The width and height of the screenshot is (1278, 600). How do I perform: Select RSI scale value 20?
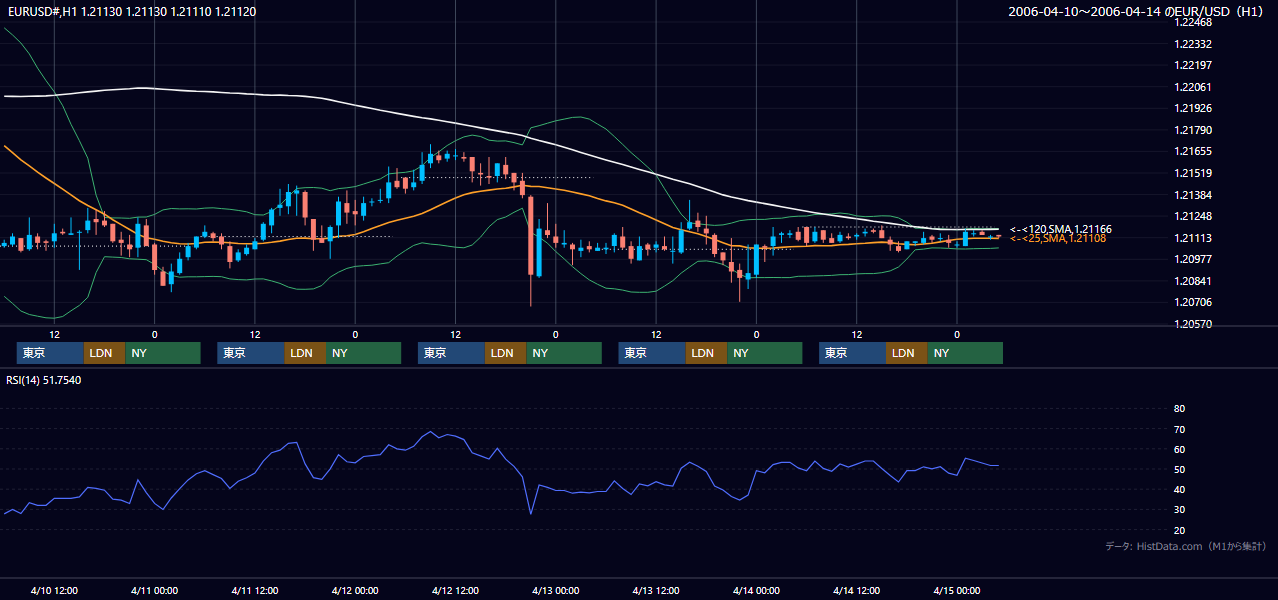point(1179,530)
